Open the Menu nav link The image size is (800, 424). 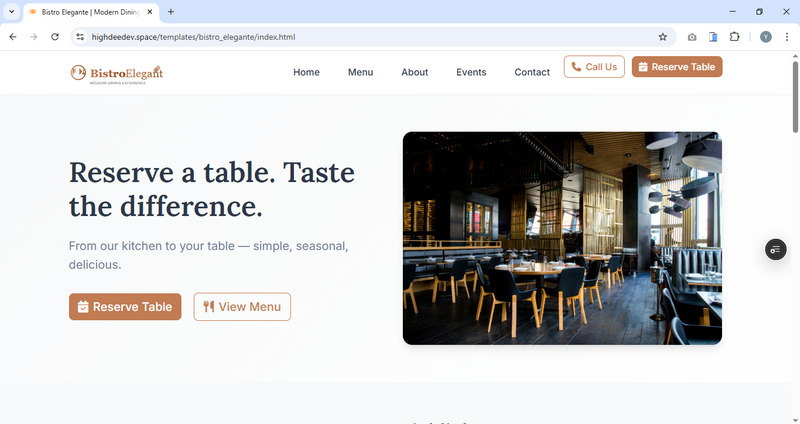(361, 72)
